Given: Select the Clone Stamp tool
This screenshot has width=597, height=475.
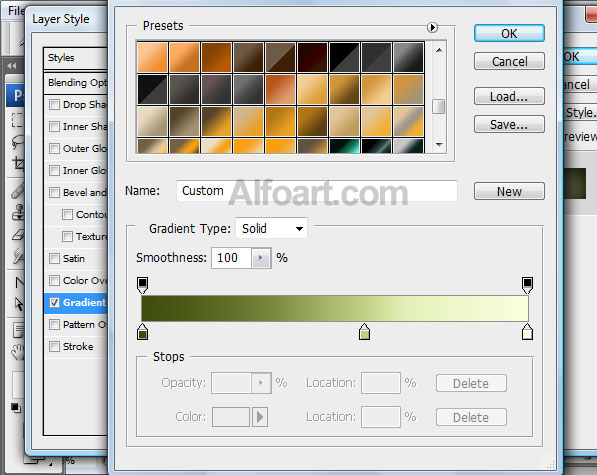Looking at the screenshot, I should click(18, 212).
